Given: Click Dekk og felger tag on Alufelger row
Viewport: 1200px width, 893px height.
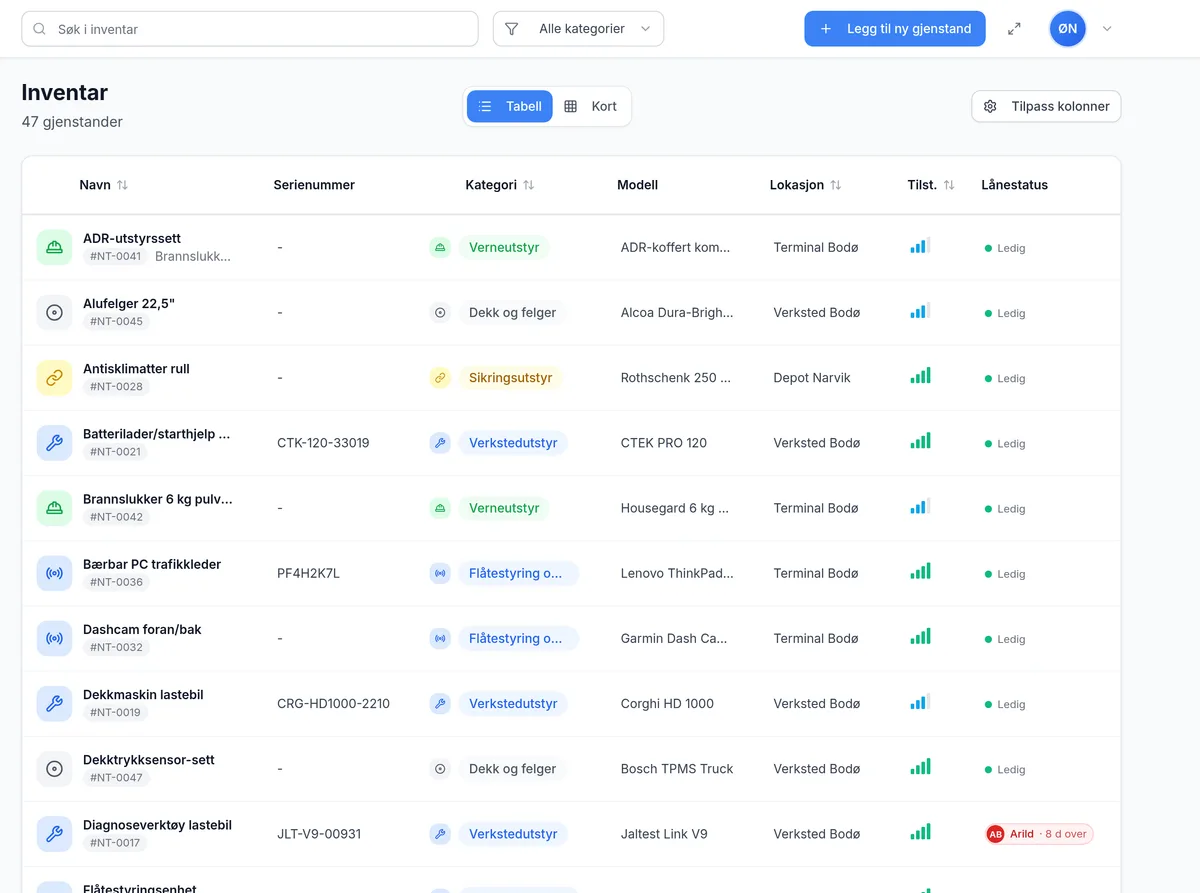Looking at the screenshot, I should click(512, 312).
